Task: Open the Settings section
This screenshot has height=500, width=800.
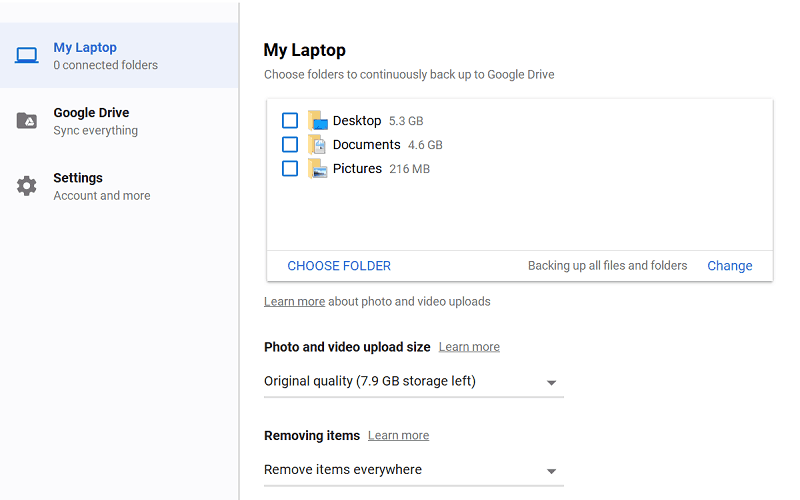Action: tap(119, 186)
